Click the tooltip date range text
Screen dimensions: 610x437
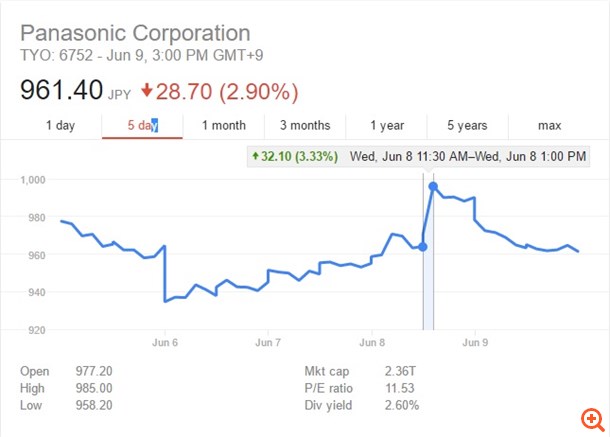[467, 157]
